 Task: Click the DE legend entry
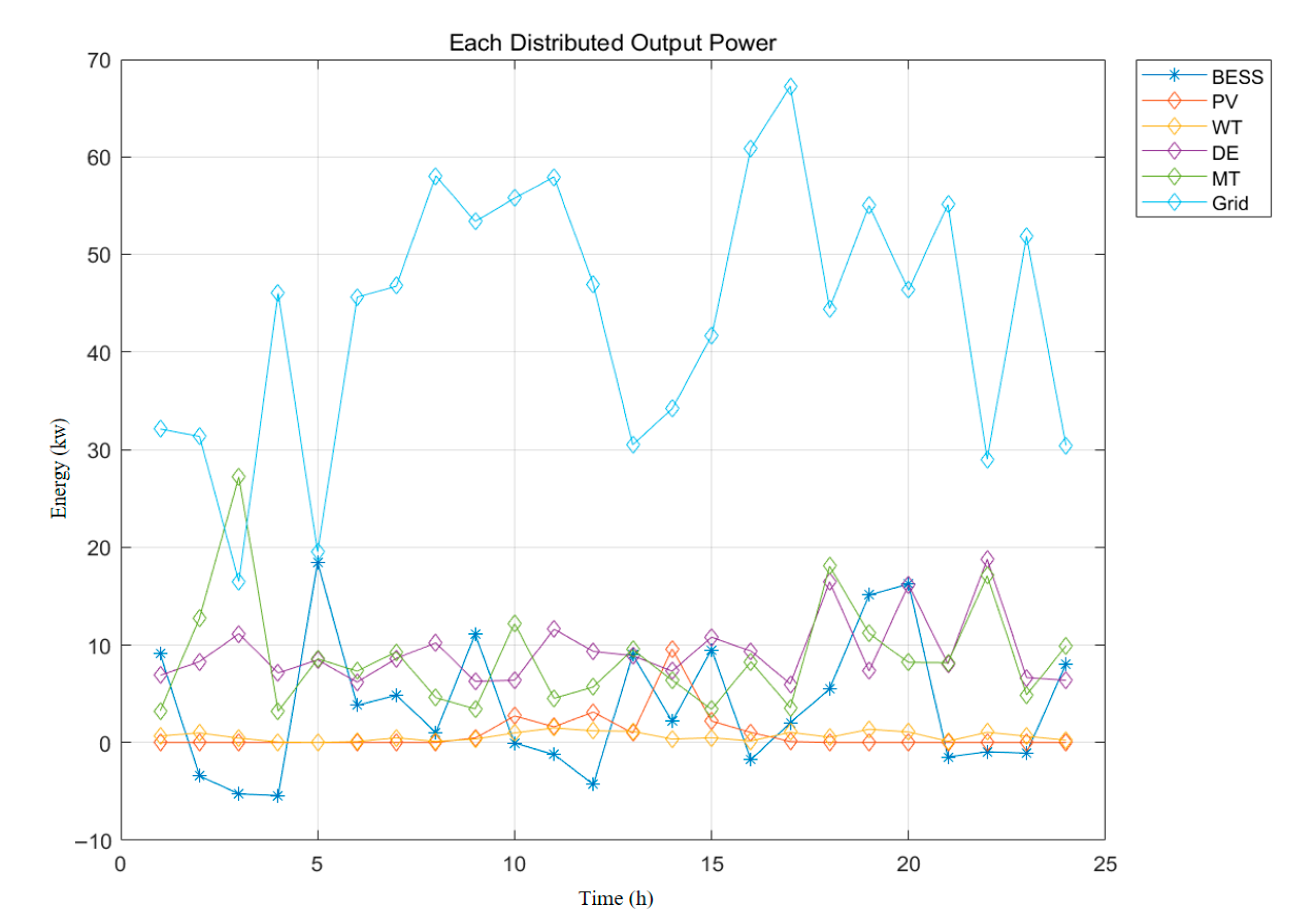tap(1224, 153)
